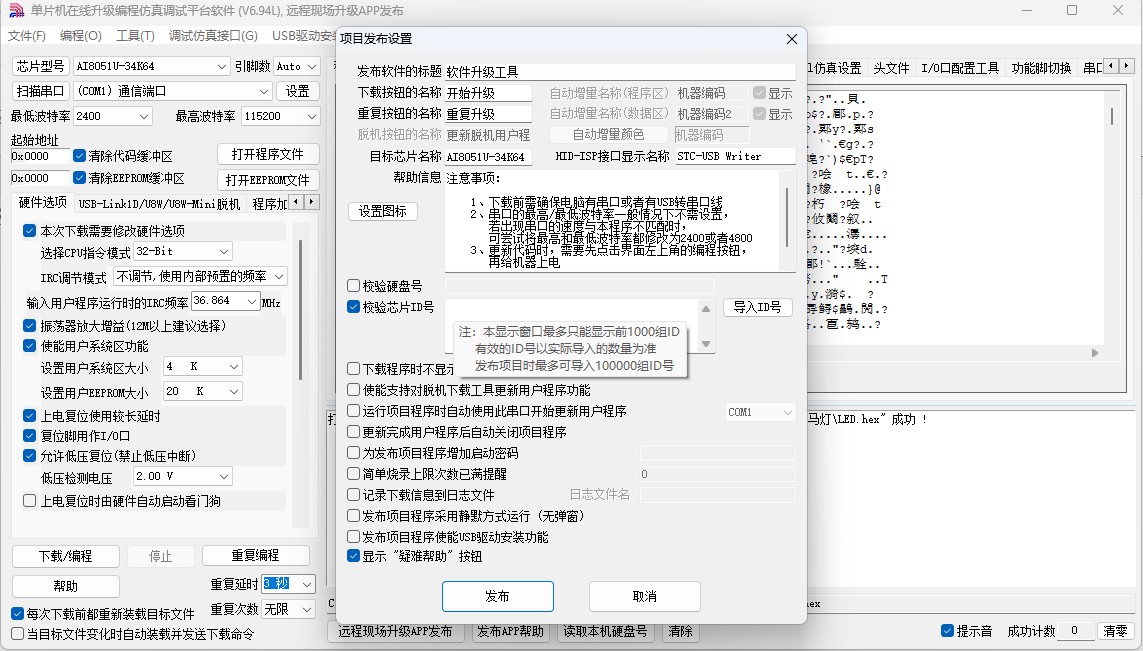
Task: Open 文件(F) menu
Action: 27,36
